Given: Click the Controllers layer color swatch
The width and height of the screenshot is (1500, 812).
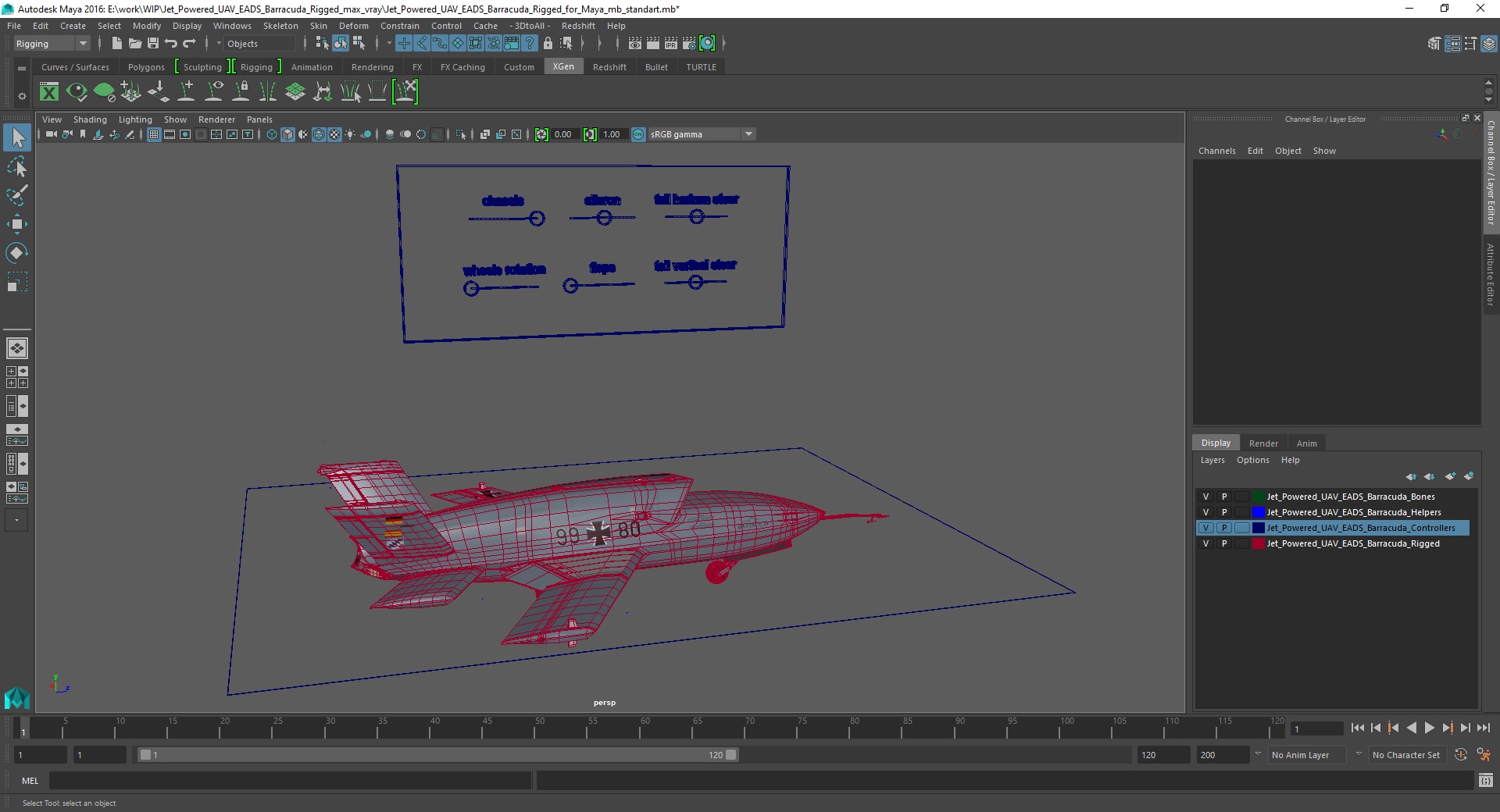Looking at the screenshot, I should pyautogui.click(x=1259, y=528).
